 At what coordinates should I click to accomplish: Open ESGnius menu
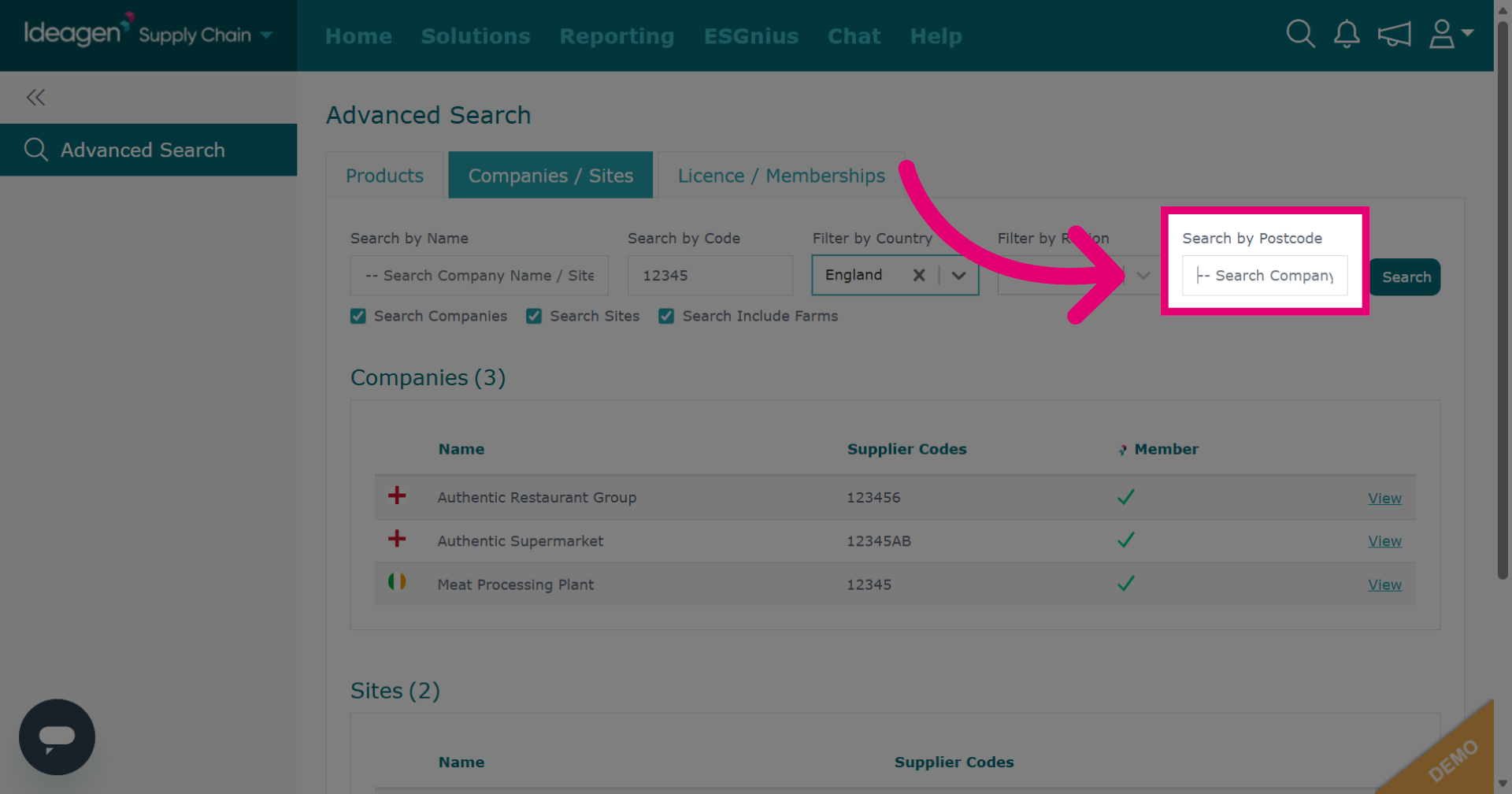click(751, 36)
